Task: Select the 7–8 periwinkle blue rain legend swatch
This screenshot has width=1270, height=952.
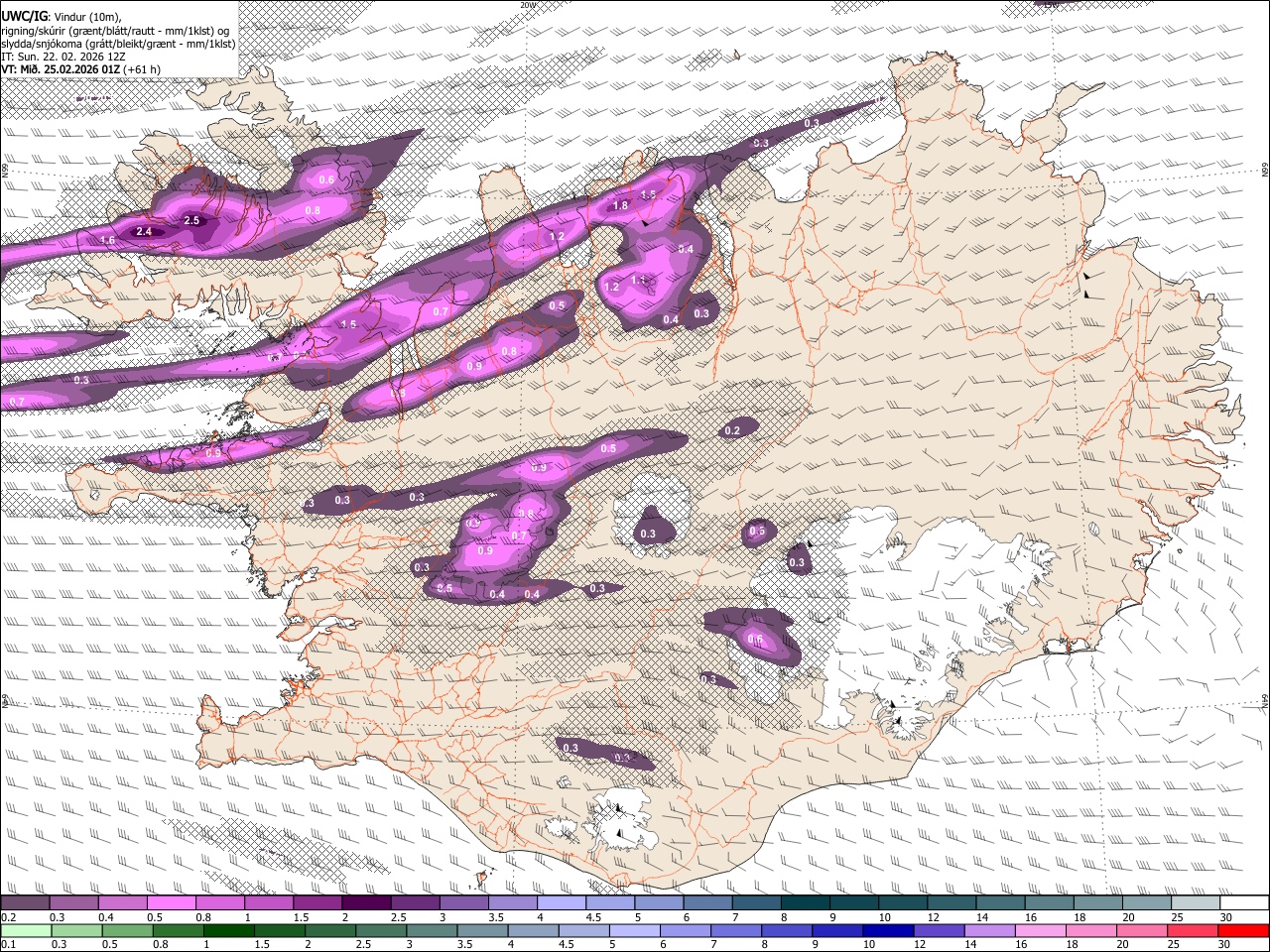Action: pos(736,931)
